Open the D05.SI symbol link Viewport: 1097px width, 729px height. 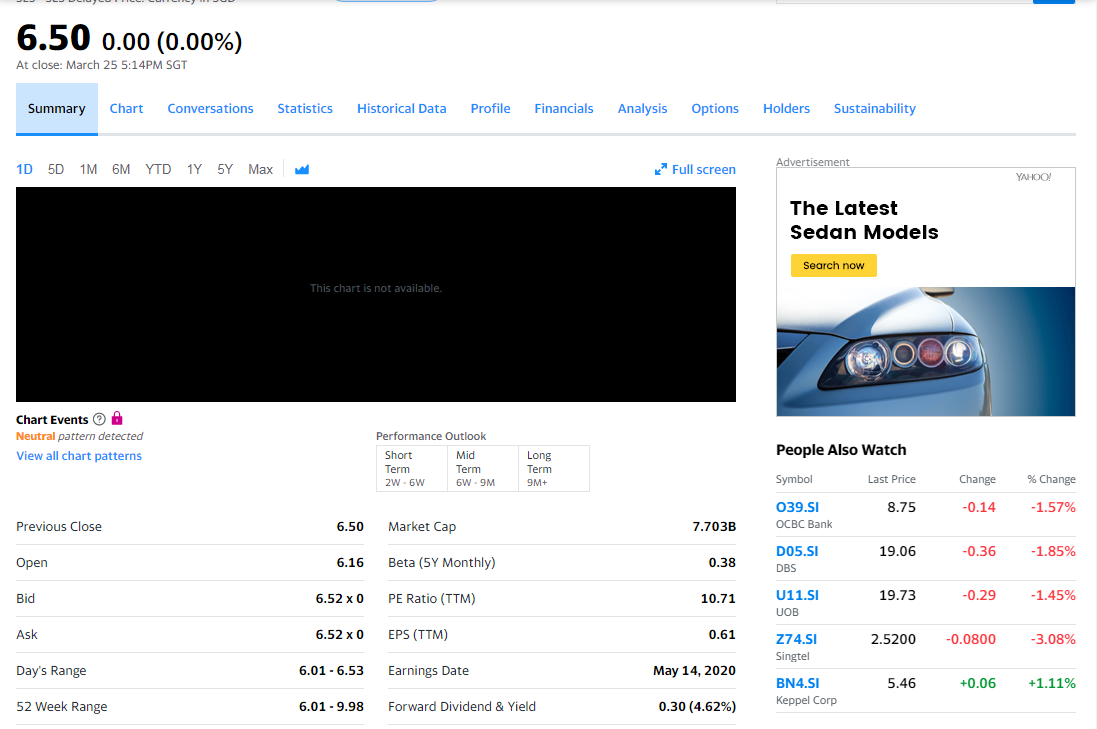point(797,551)
